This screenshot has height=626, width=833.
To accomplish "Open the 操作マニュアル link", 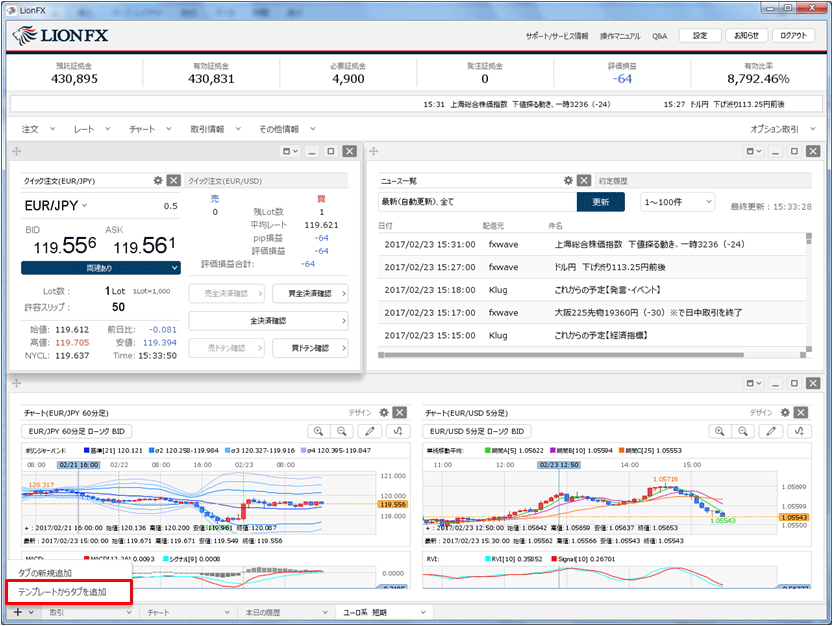I will point(620,36).
